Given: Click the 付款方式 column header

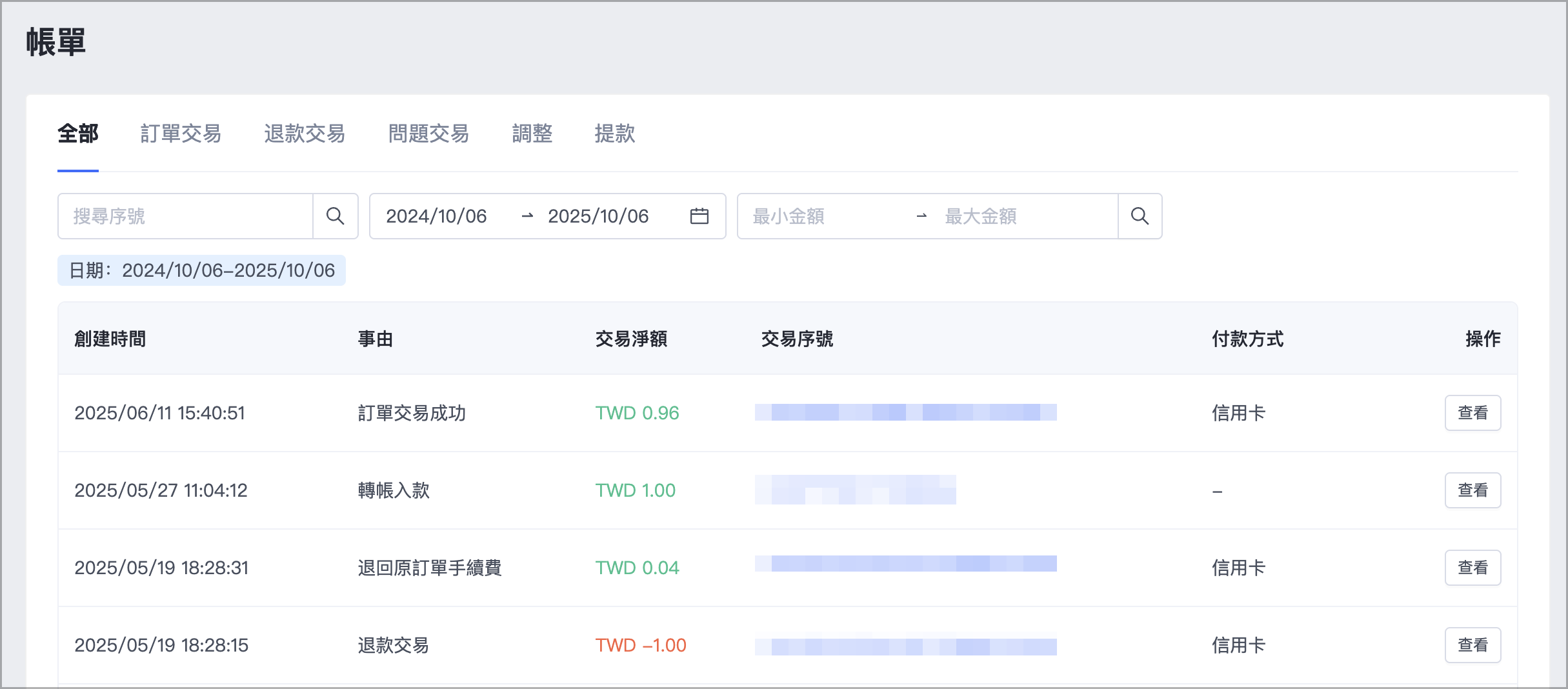Looking at the screenshot, I should [1248, 339].
